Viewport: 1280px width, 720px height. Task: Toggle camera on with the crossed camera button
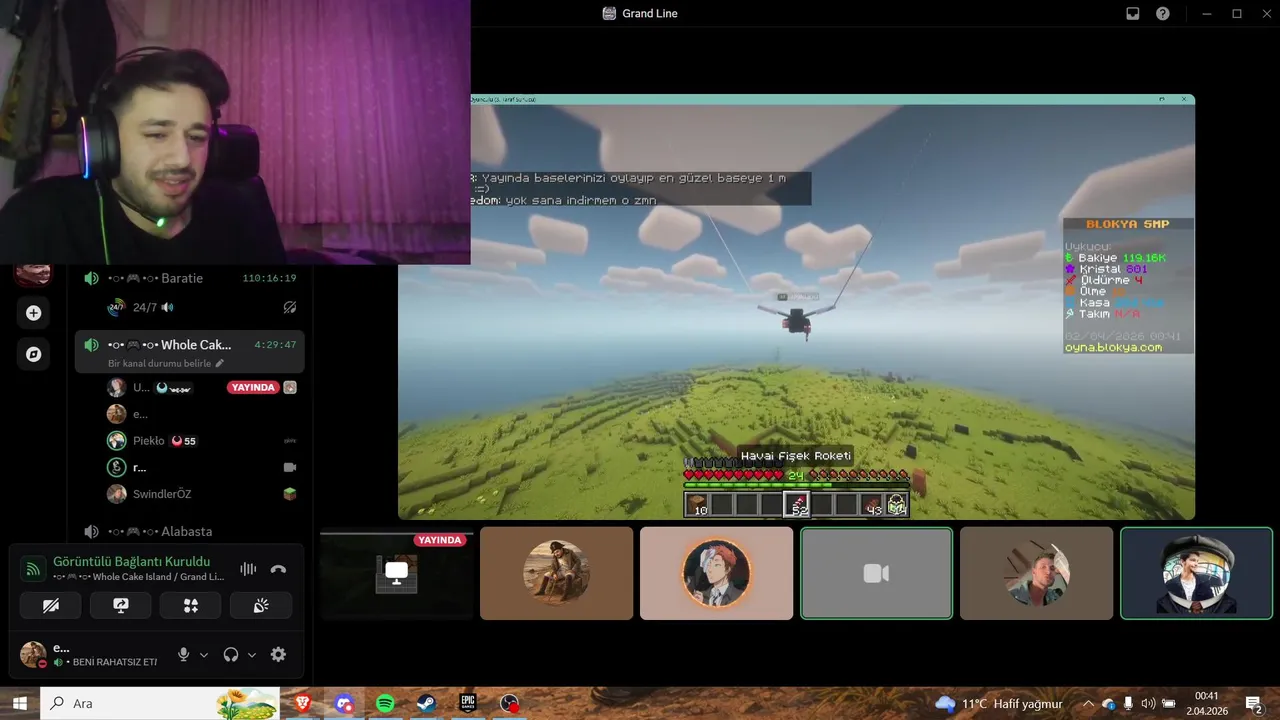click(51, 605)
